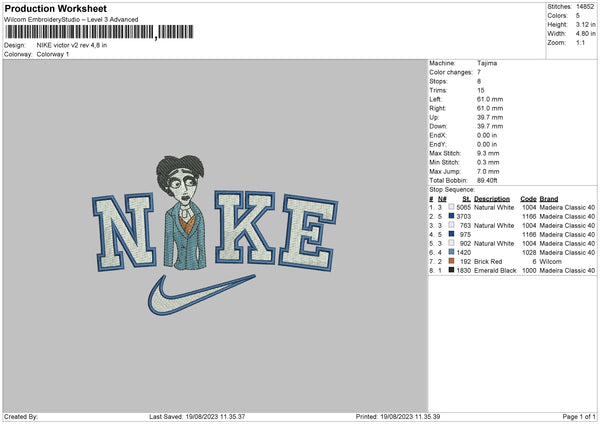Image resolution: width=600 pixels, height=424 pixels.
Task: Click the Stops value 8
Action: [x=479, y=81]
